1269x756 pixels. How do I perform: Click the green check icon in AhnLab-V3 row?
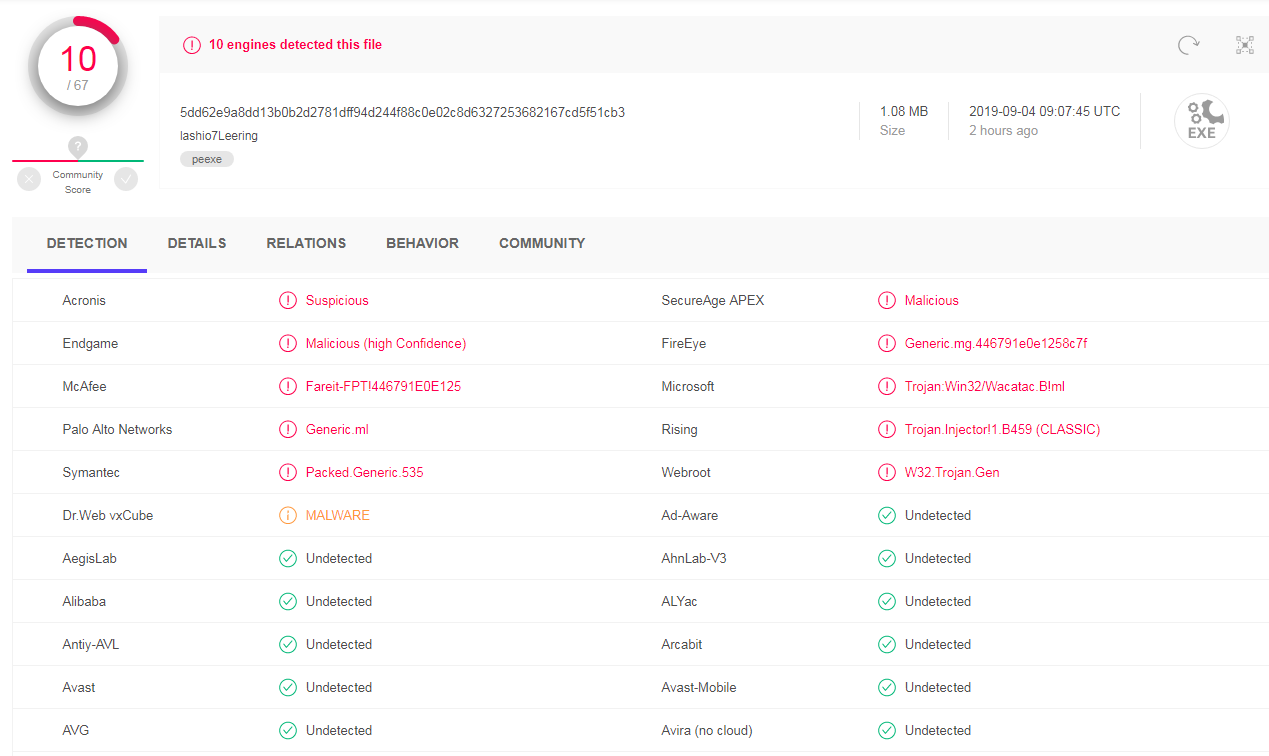[x=887, y=558]
